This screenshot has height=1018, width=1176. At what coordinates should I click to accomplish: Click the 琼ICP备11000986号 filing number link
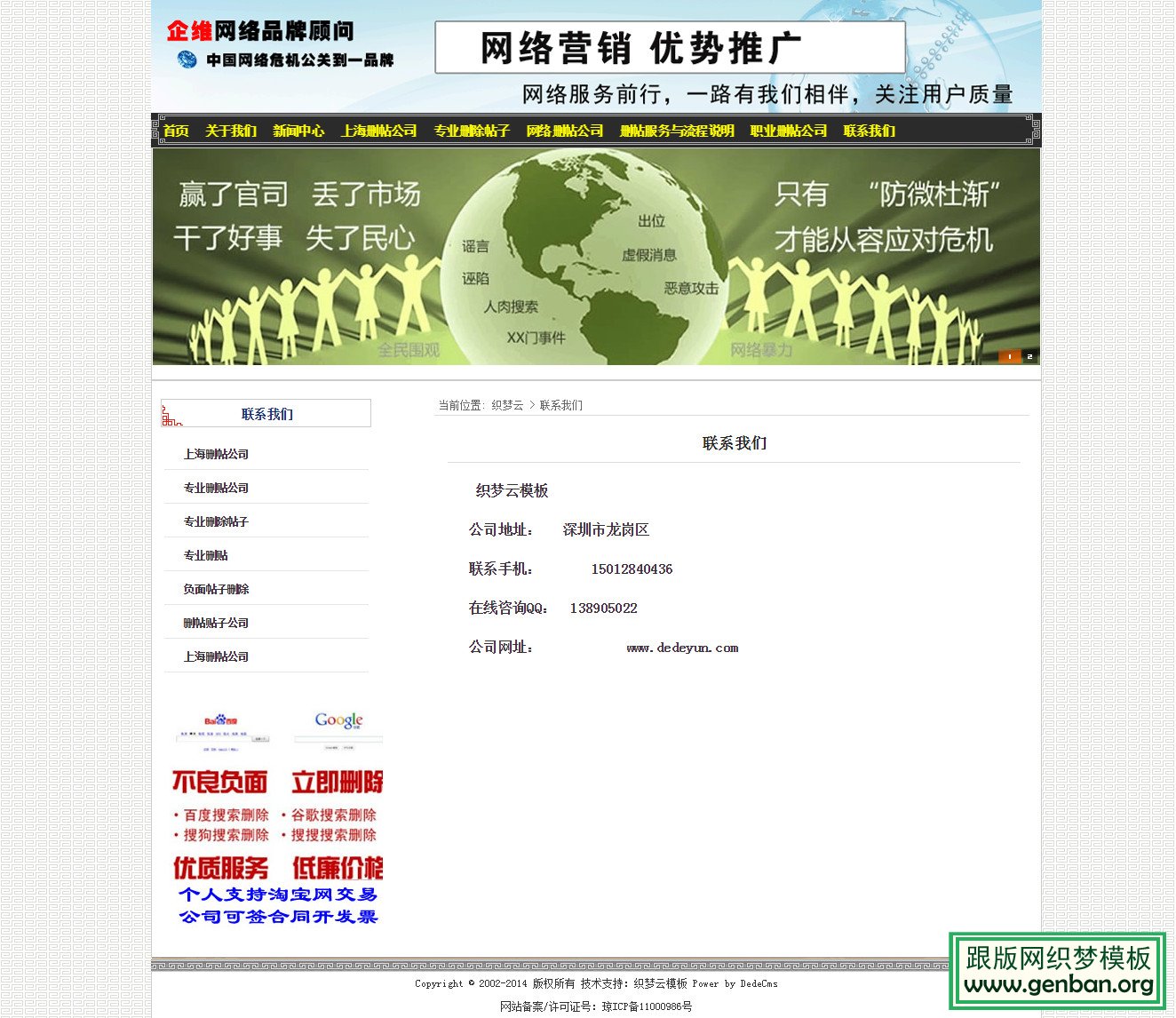click(x=645, y=1006)
